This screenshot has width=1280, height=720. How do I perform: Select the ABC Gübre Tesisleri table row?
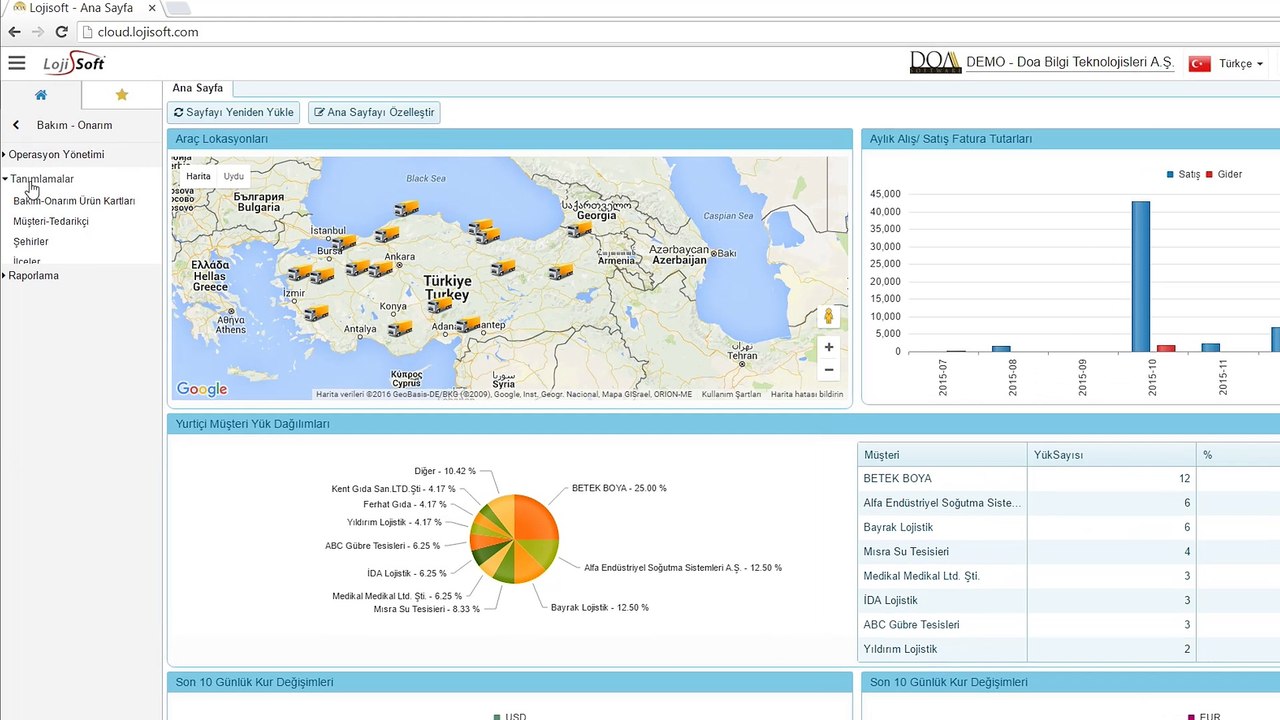tap(1069, 625)
